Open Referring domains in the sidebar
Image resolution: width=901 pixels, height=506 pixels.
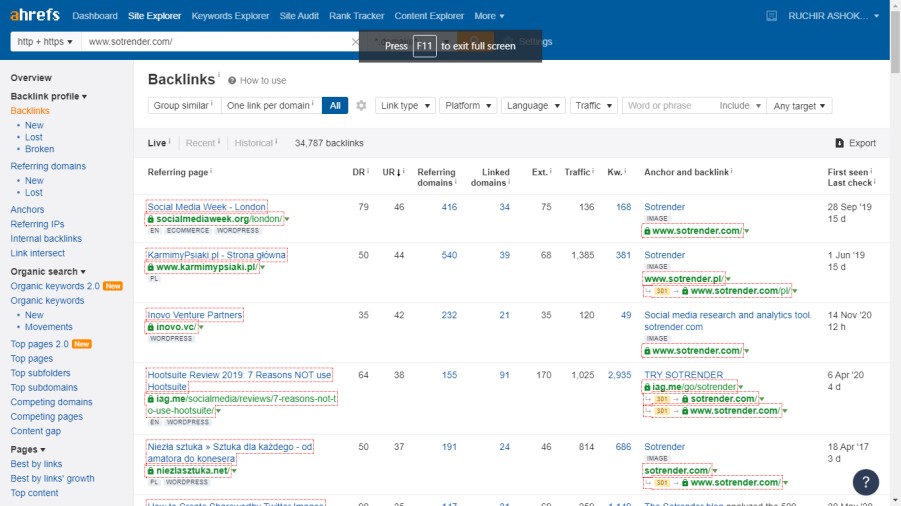tap(48, 166)
